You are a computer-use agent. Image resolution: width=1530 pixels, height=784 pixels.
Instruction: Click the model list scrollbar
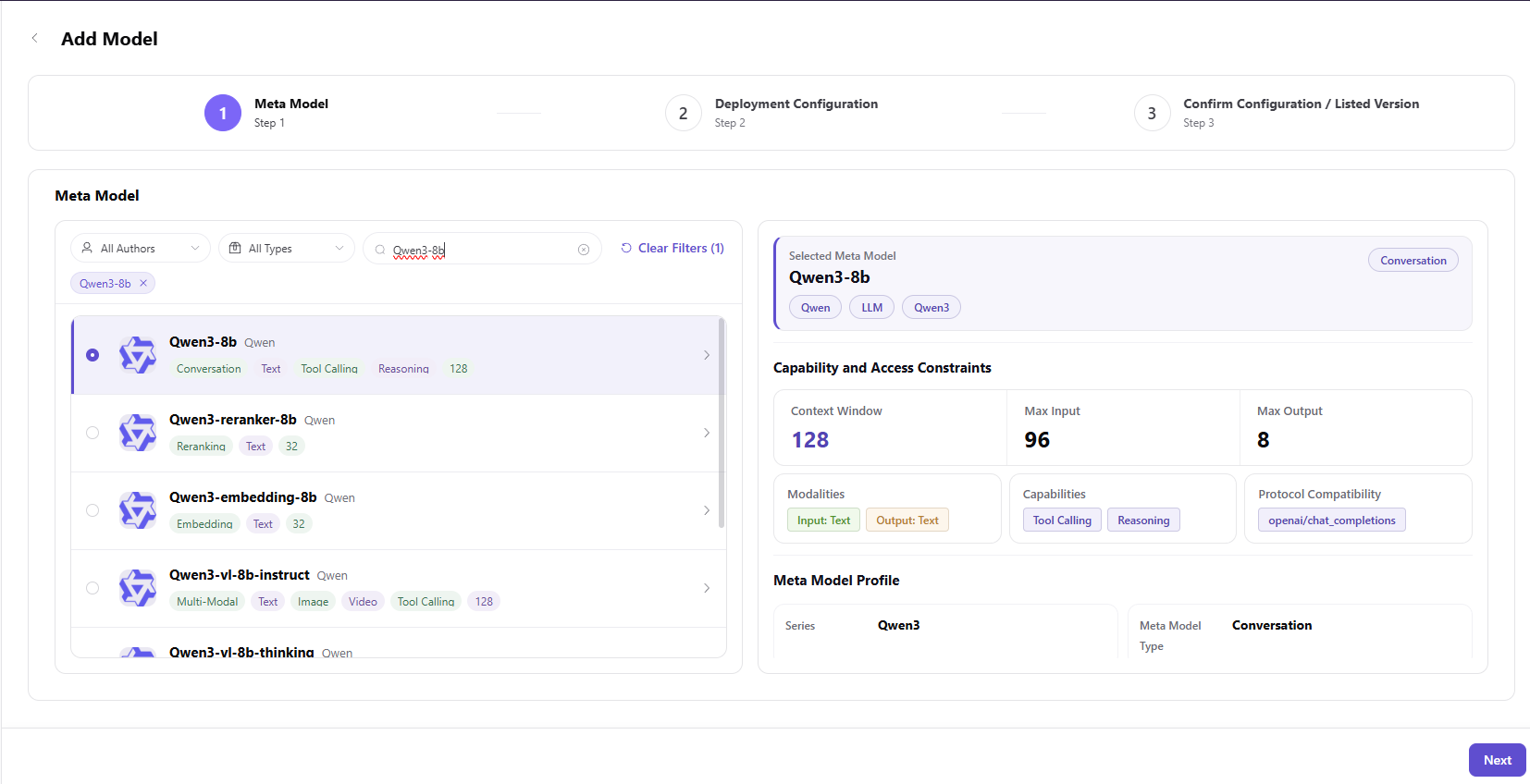point(722,423)
